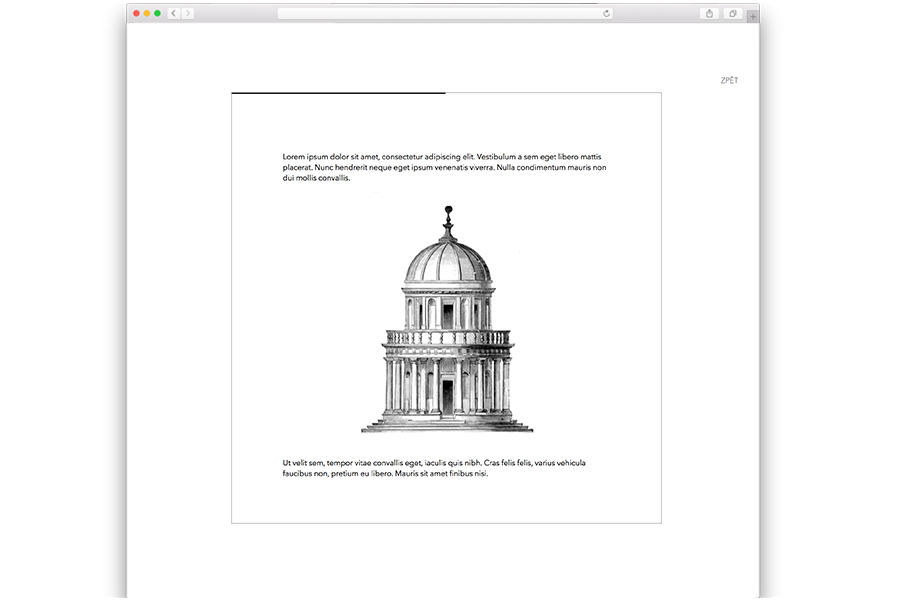The image size is (900, 600).
Task: Focus the browser address bar
Action: (440, 13)
